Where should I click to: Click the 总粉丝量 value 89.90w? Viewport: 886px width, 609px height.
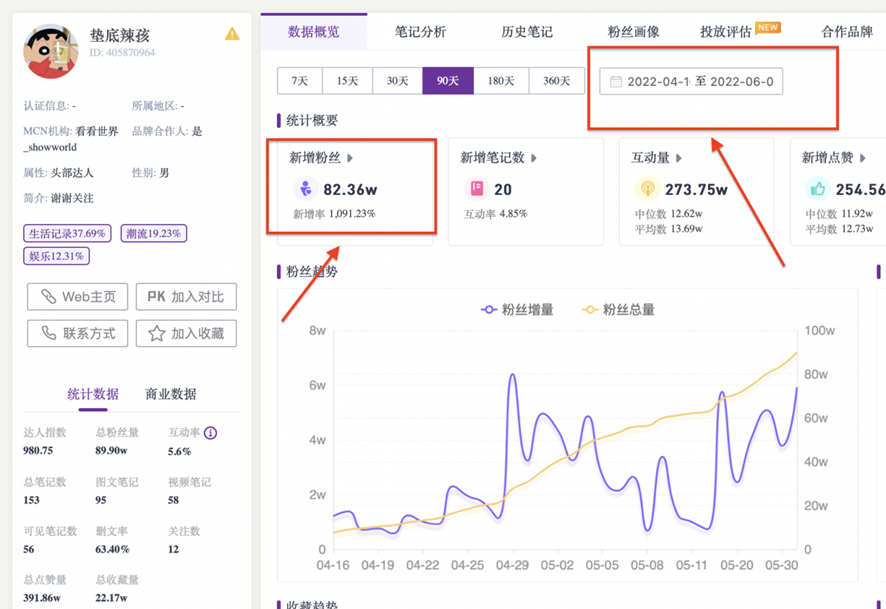coord(111,451)
